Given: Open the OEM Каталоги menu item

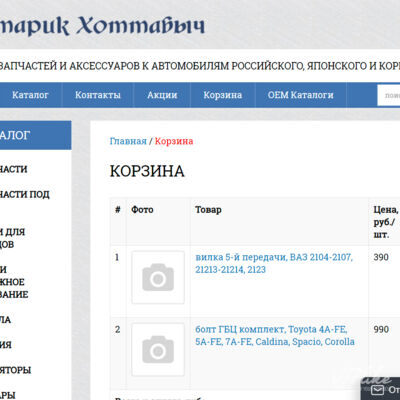Looking at the screenshot, I should (301, 95).
